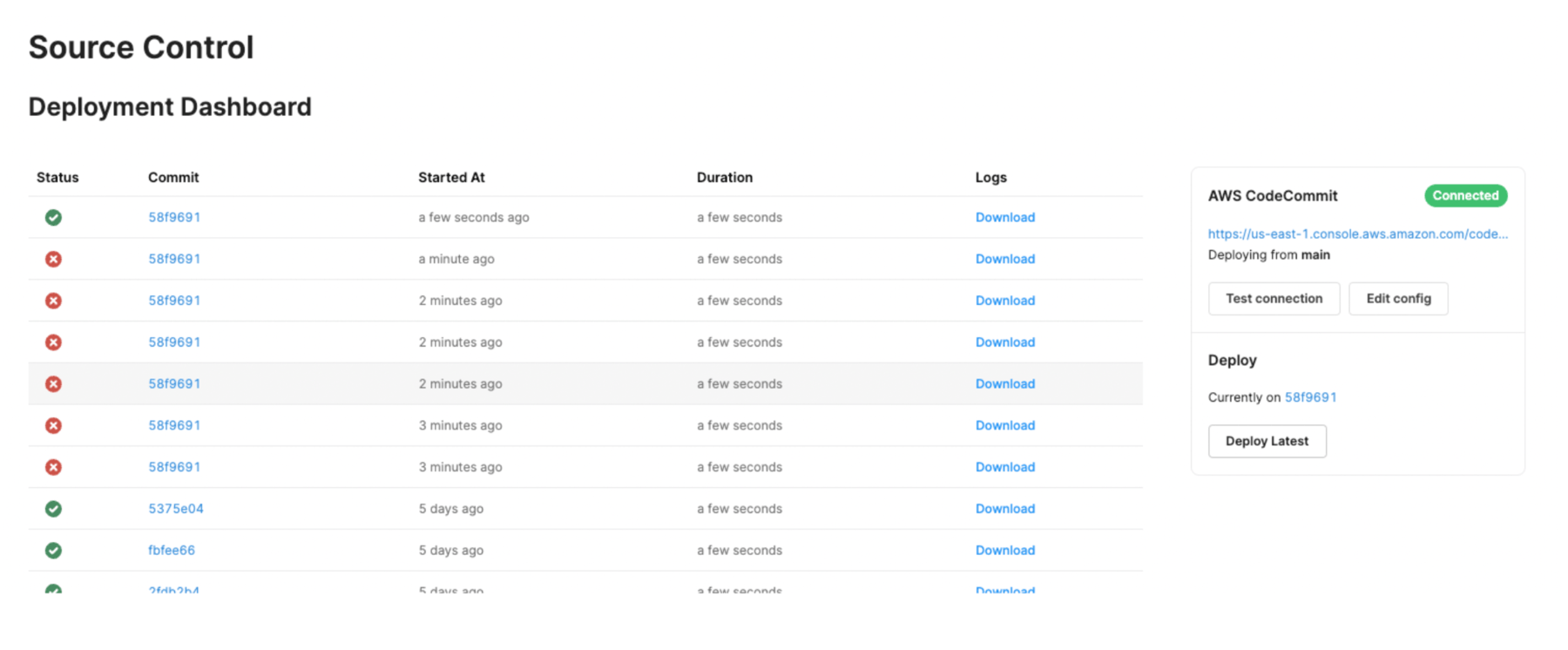Click the Deployment Dashboard heading
Viewport: 1568px width, 650px height.
click(x=170, y=106)
